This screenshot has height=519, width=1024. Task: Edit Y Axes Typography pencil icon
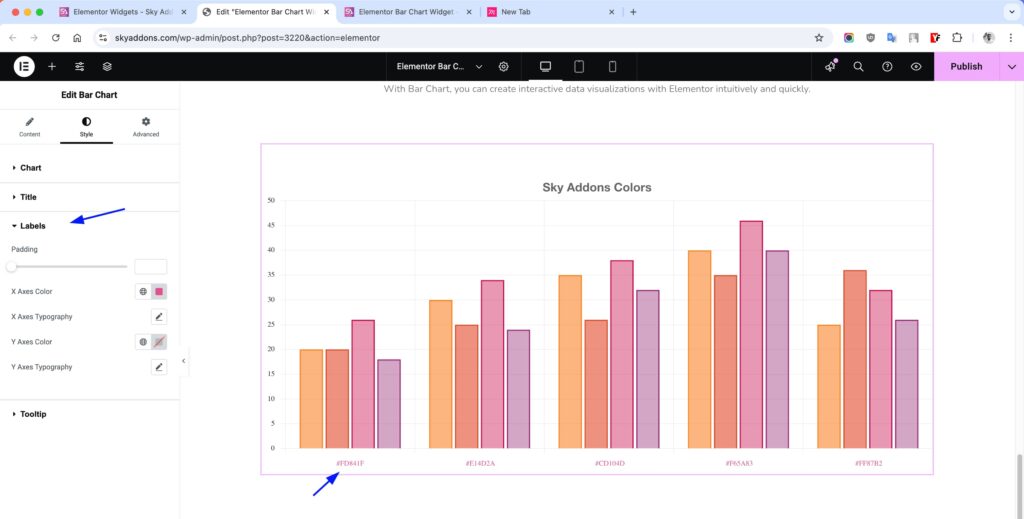pyautogui.click(x=159, y=367)
